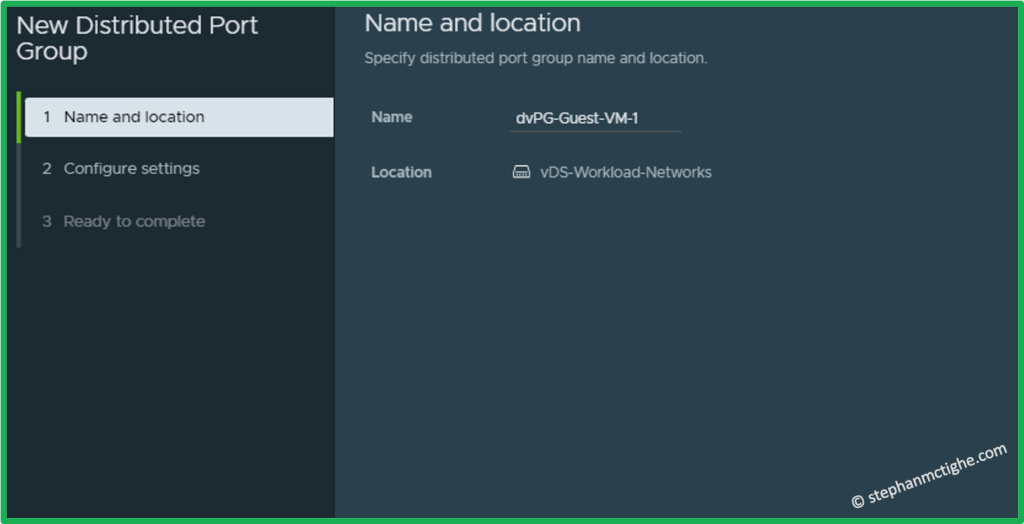This screenshot has height=524, width=1024.
Task: Click the gray indicator bar beside step 2
Action: 18,169
